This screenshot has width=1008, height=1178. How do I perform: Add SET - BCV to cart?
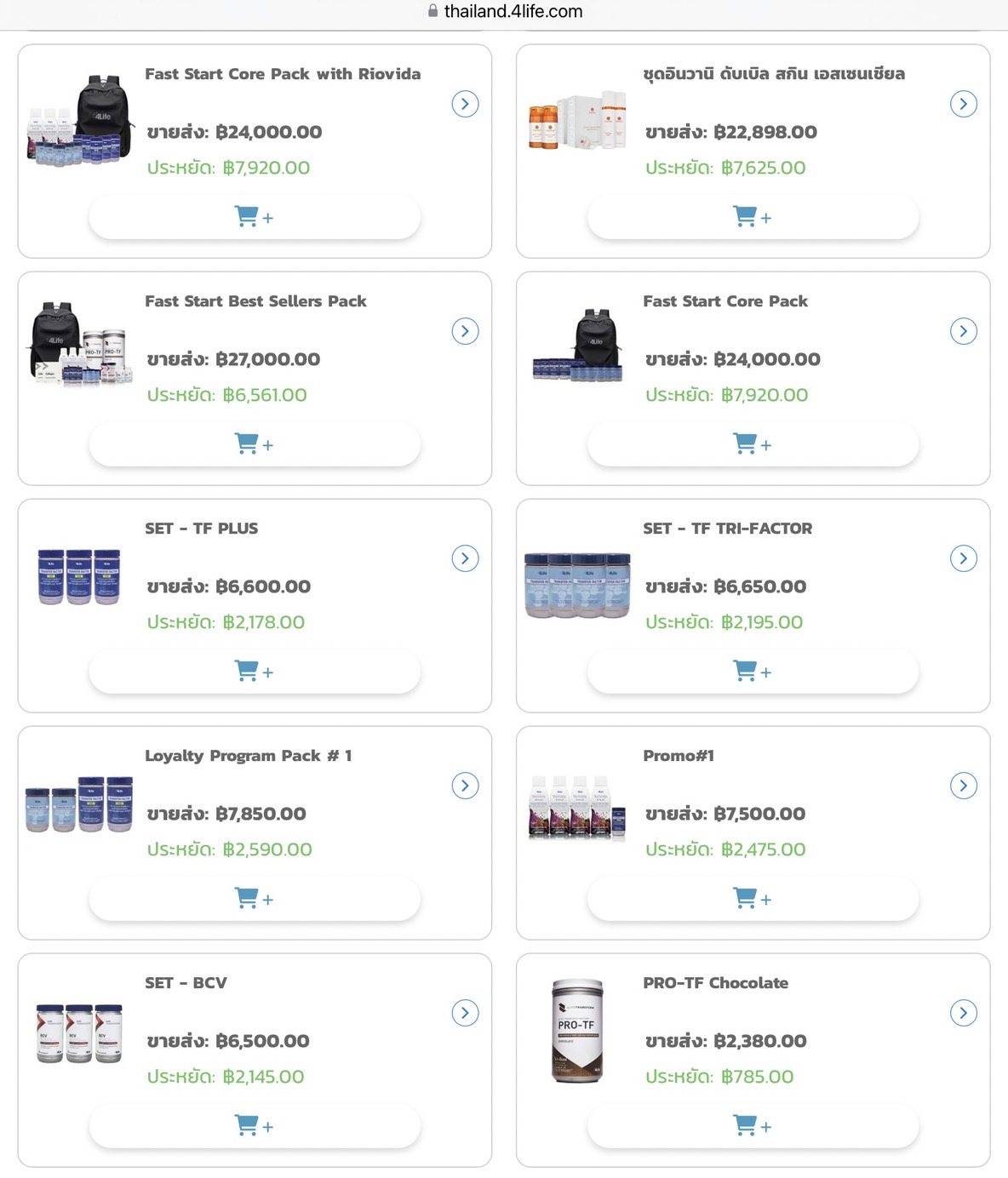pyautogui.click(x=254, y=1126)
